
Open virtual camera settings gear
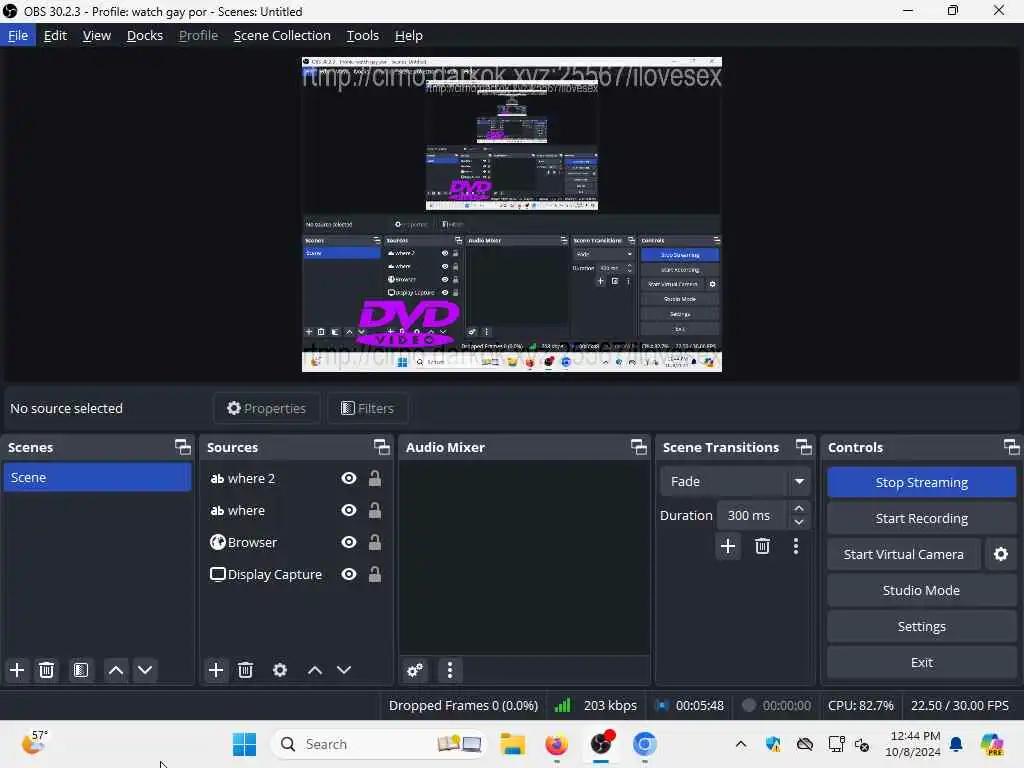point(1000,554)
